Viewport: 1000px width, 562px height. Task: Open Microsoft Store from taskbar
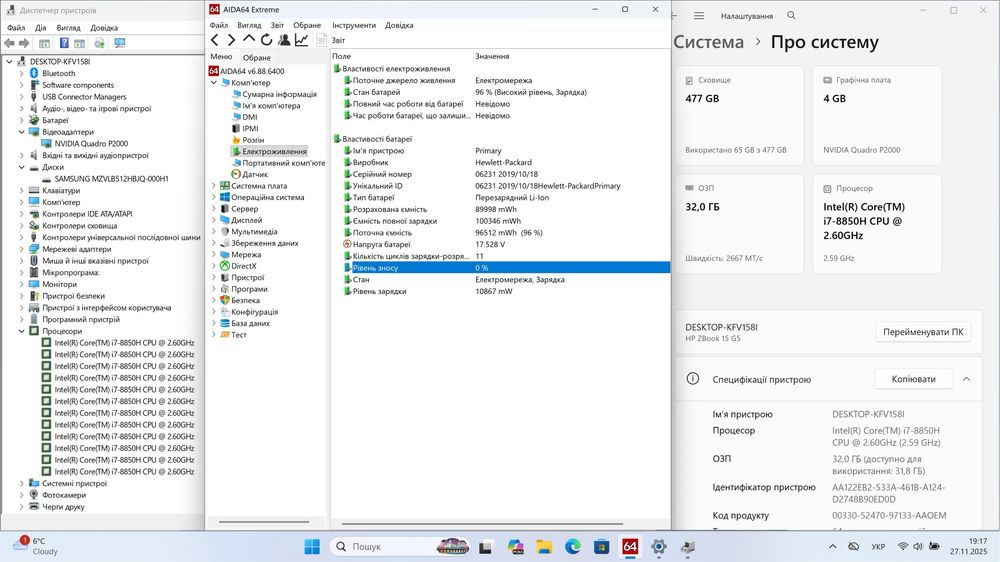click(x=601, y=547)
